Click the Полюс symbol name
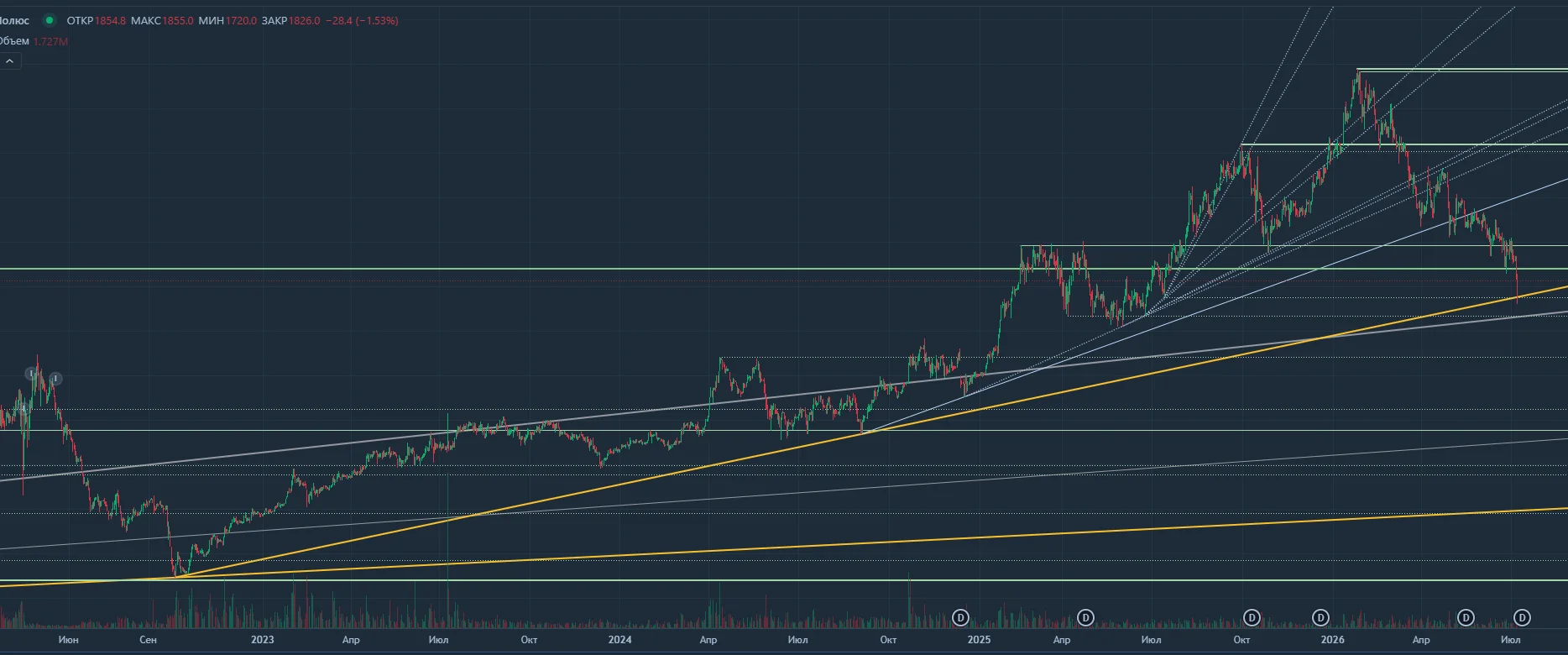Screen dimensions: 1568x655 pyautogui.click(x=14, y=20)
